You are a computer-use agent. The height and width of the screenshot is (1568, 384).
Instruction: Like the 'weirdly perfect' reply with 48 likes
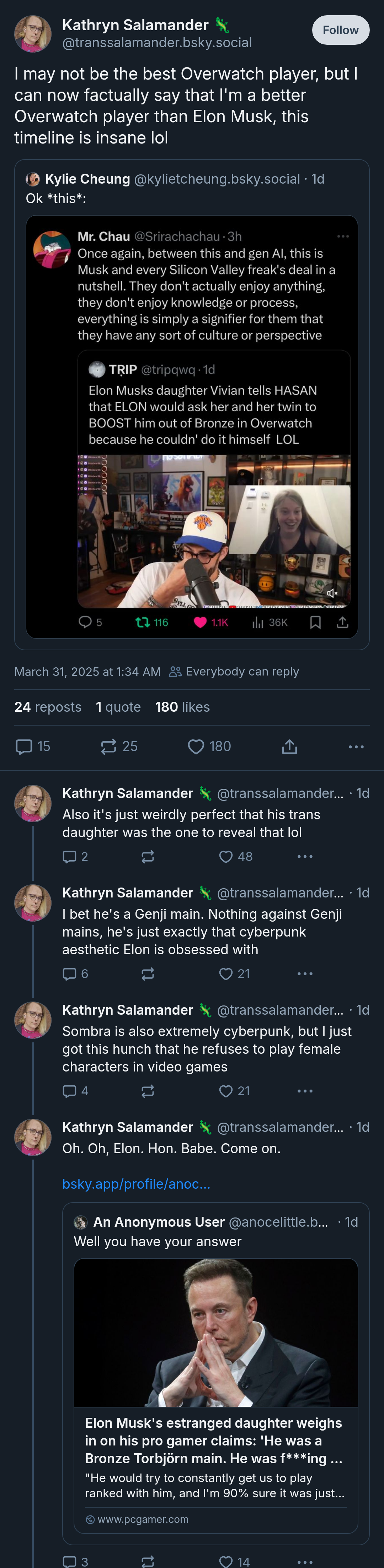[x=235, y=856]
